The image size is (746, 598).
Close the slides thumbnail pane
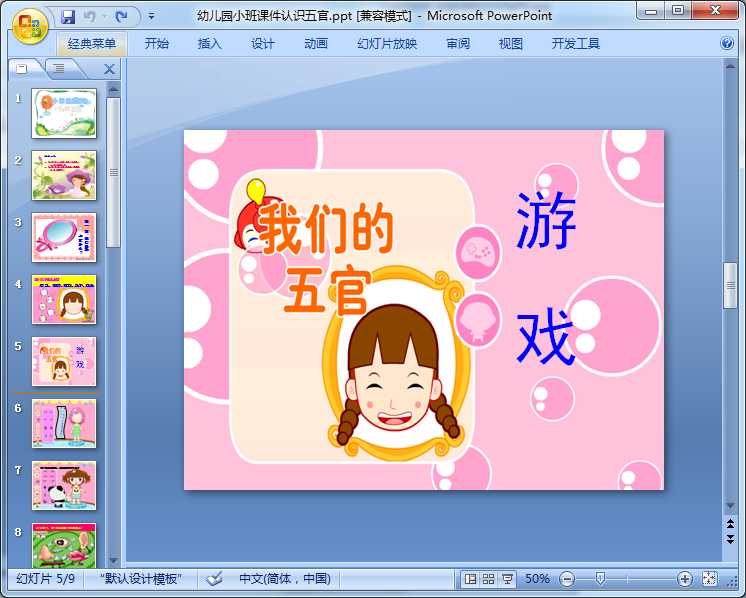pyautogui.click(x=109, y=69)
